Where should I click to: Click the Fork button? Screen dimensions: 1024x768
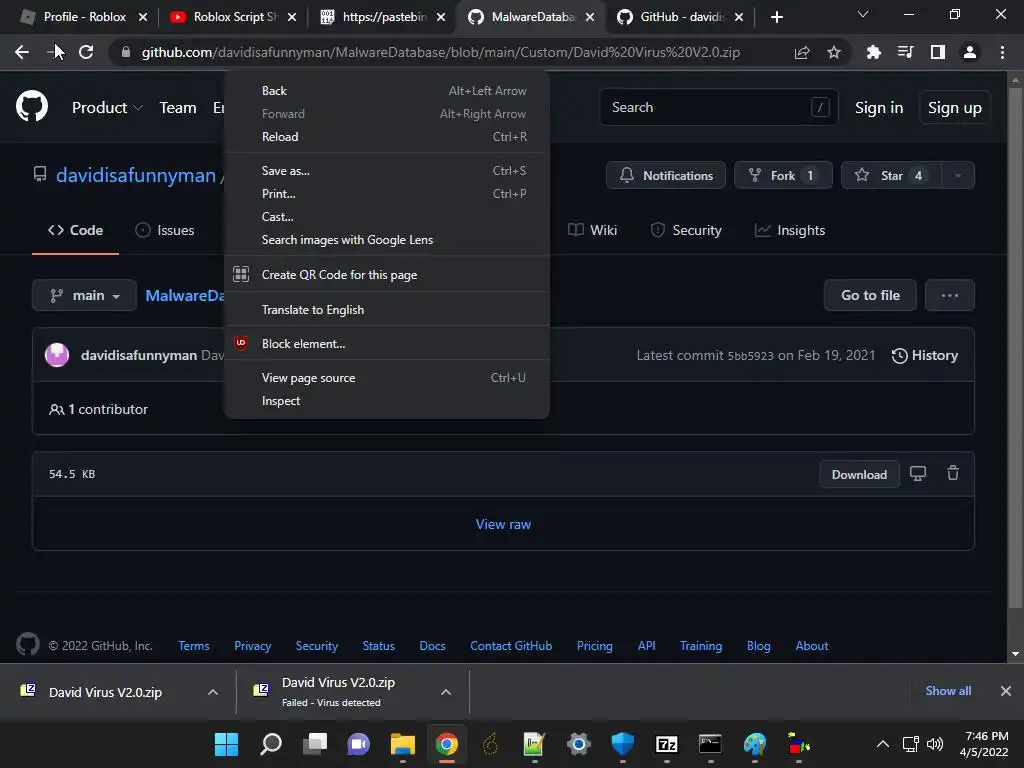783,175
